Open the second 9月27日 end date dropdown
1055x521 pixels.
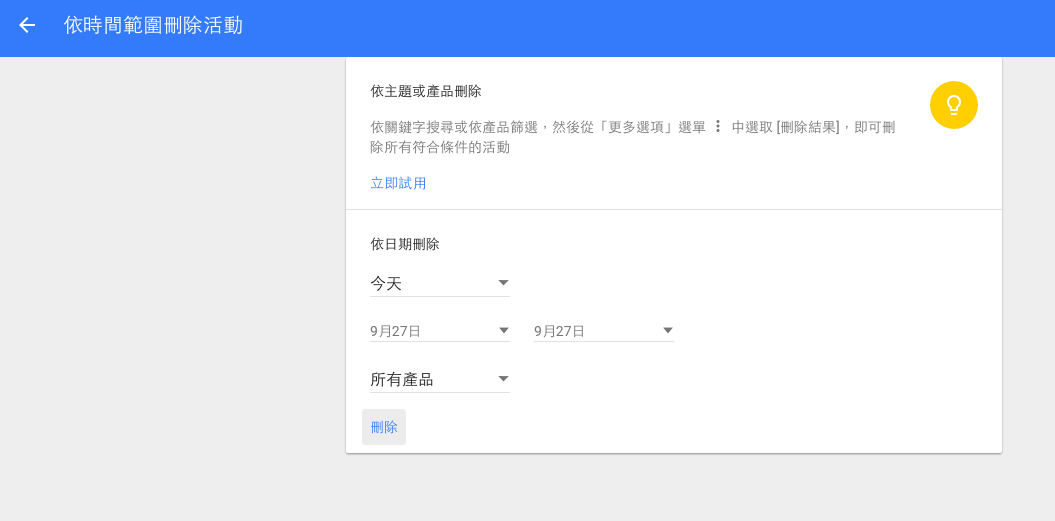pos(604,331)
